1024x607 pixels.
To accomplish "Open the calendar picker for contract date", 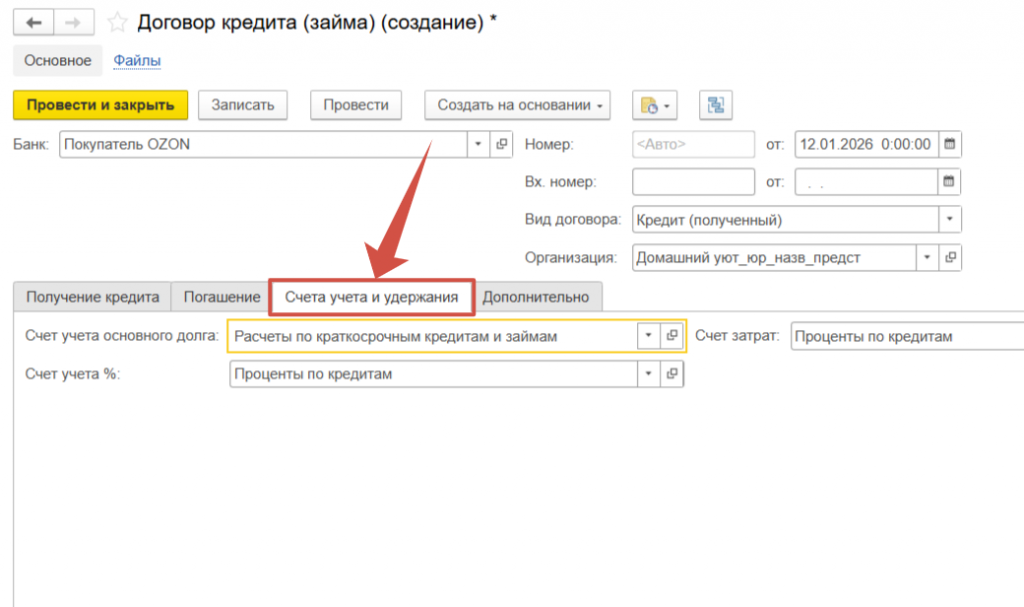I will coord(950,144).
